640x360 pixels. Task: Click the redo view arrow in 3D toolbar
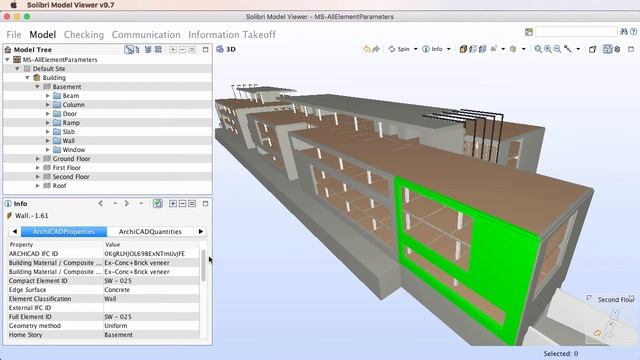(376, 49)
